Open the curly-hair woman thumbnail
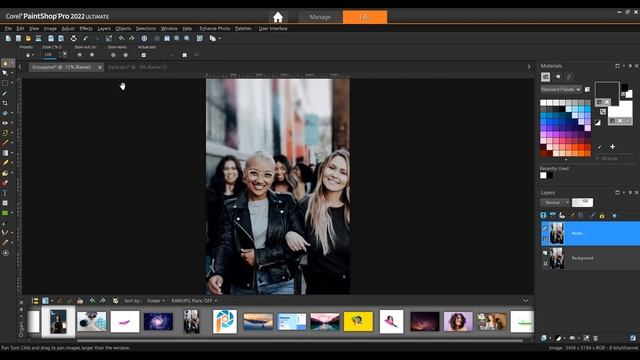Viewport: 640px width, 360px height. pos(458,322)
